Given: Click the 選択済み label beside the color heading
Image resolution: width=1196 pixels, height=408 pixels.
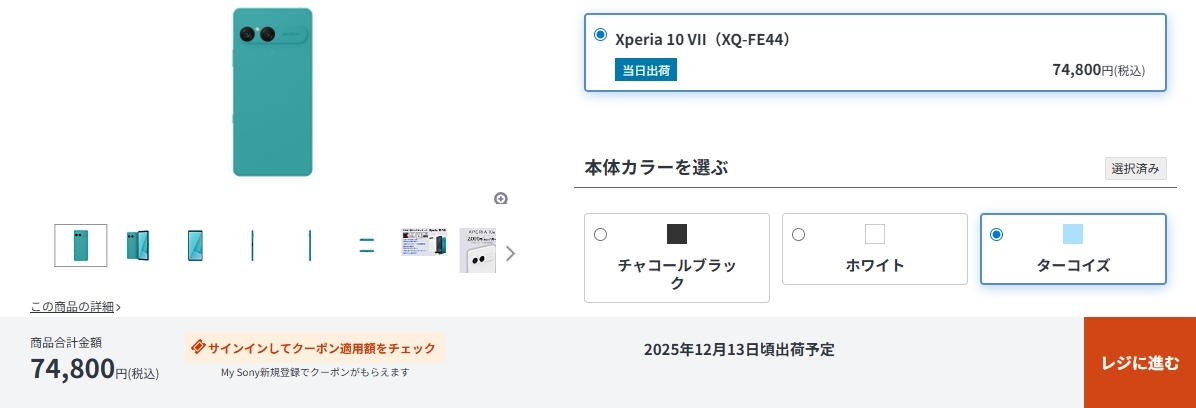Looking at the screenshot, I should coord(1135,169).
